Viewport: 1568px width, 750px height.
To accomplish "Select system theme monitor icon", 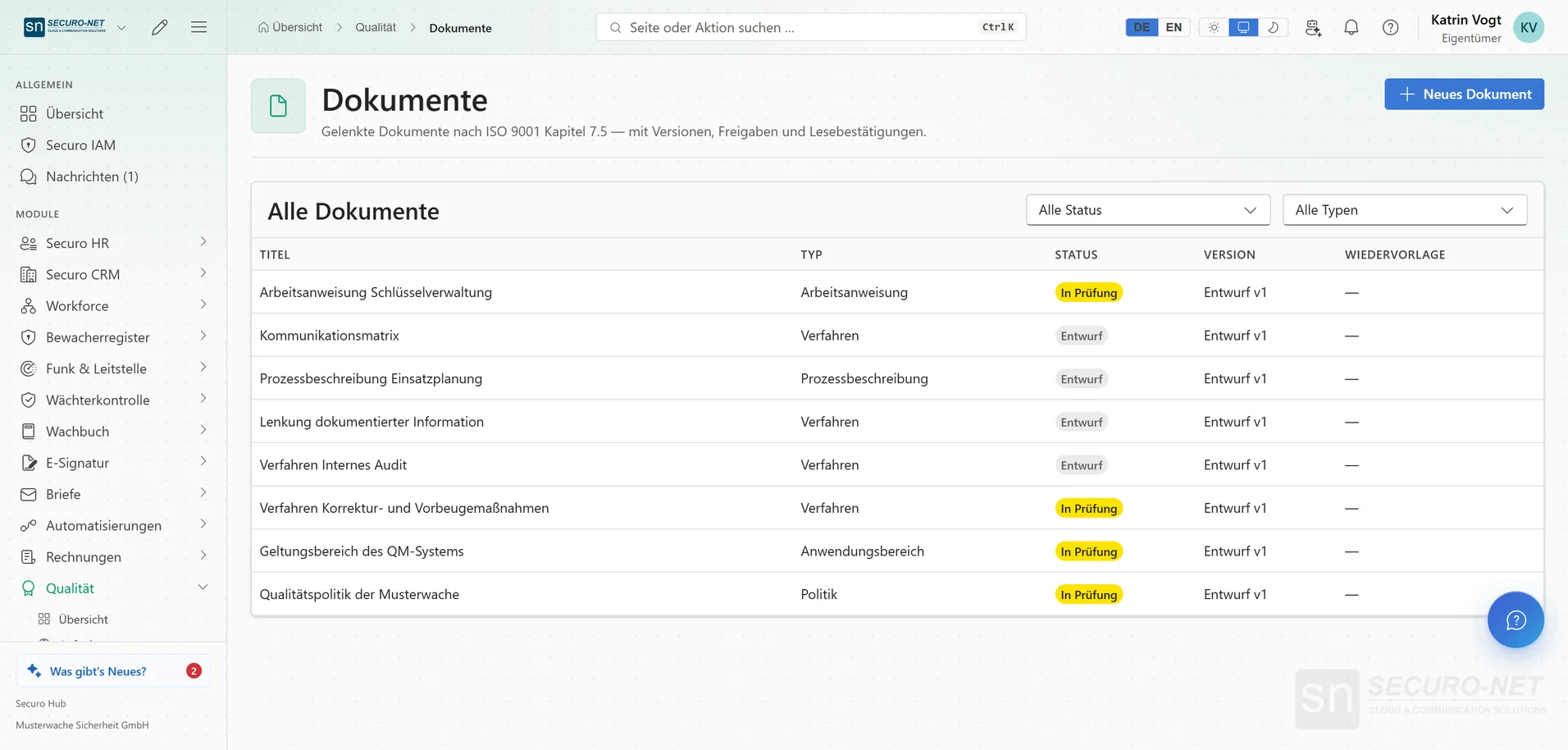I will point(1243,27).
